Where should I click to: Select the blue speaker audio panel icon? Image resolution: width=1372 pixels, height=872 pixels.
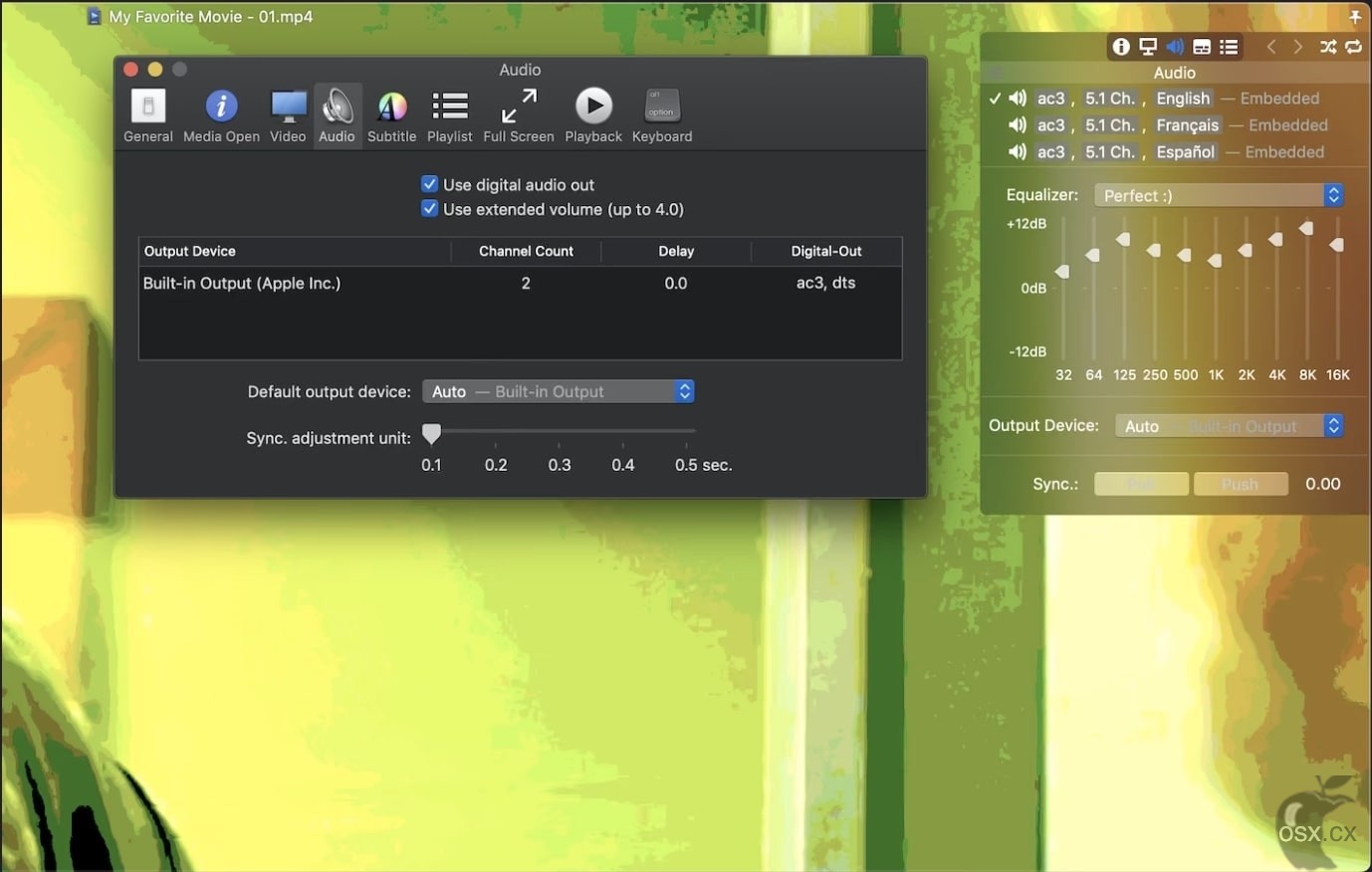pyautogui.click(x=1175, y=47)
